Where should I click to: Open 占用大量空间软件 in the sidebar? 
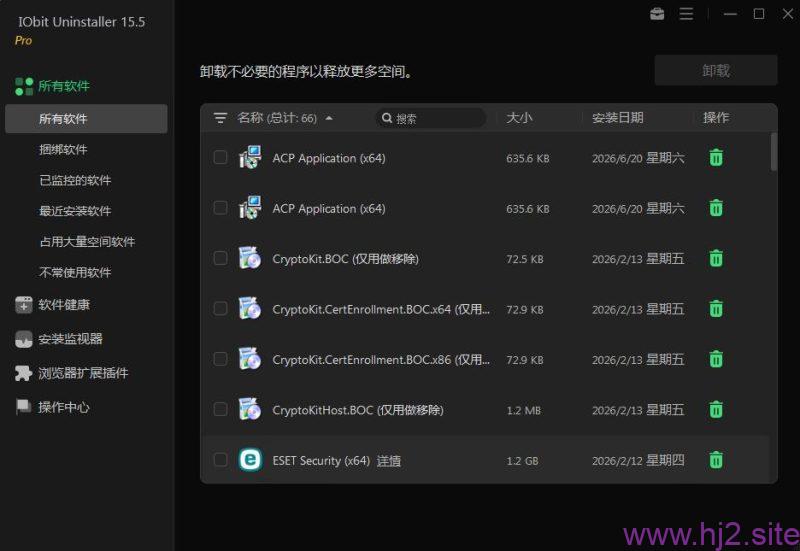pyautogui.click(x=87, y=241)
